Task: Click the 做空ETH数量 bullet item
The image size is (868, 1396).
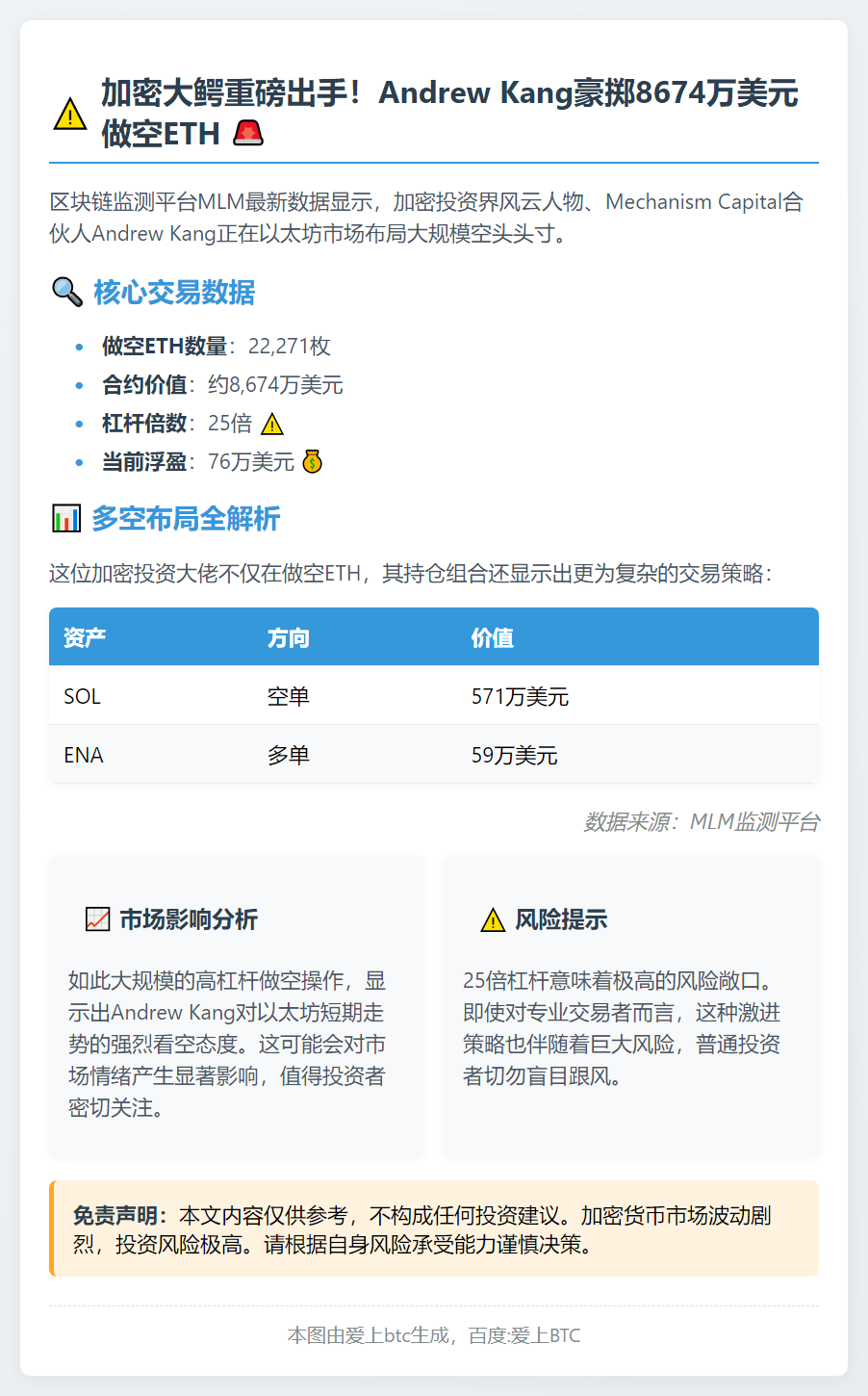Action: pyautogui.click(x=217, y=347)
